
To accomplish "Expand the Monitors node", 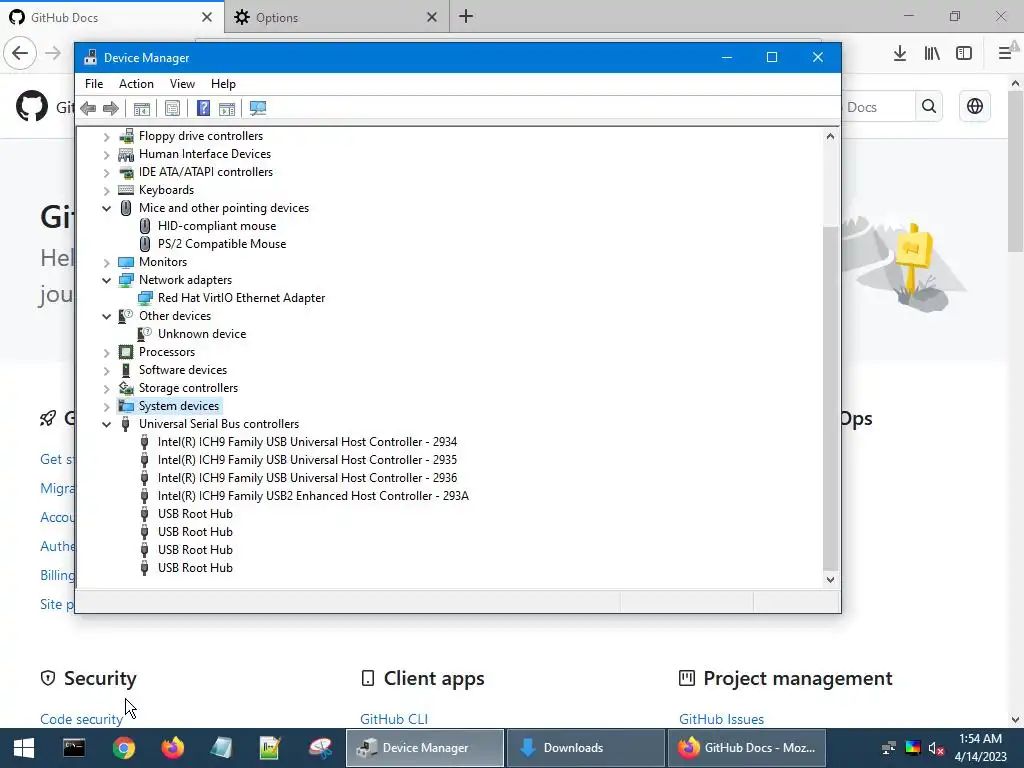I will [x=106, y=263].
